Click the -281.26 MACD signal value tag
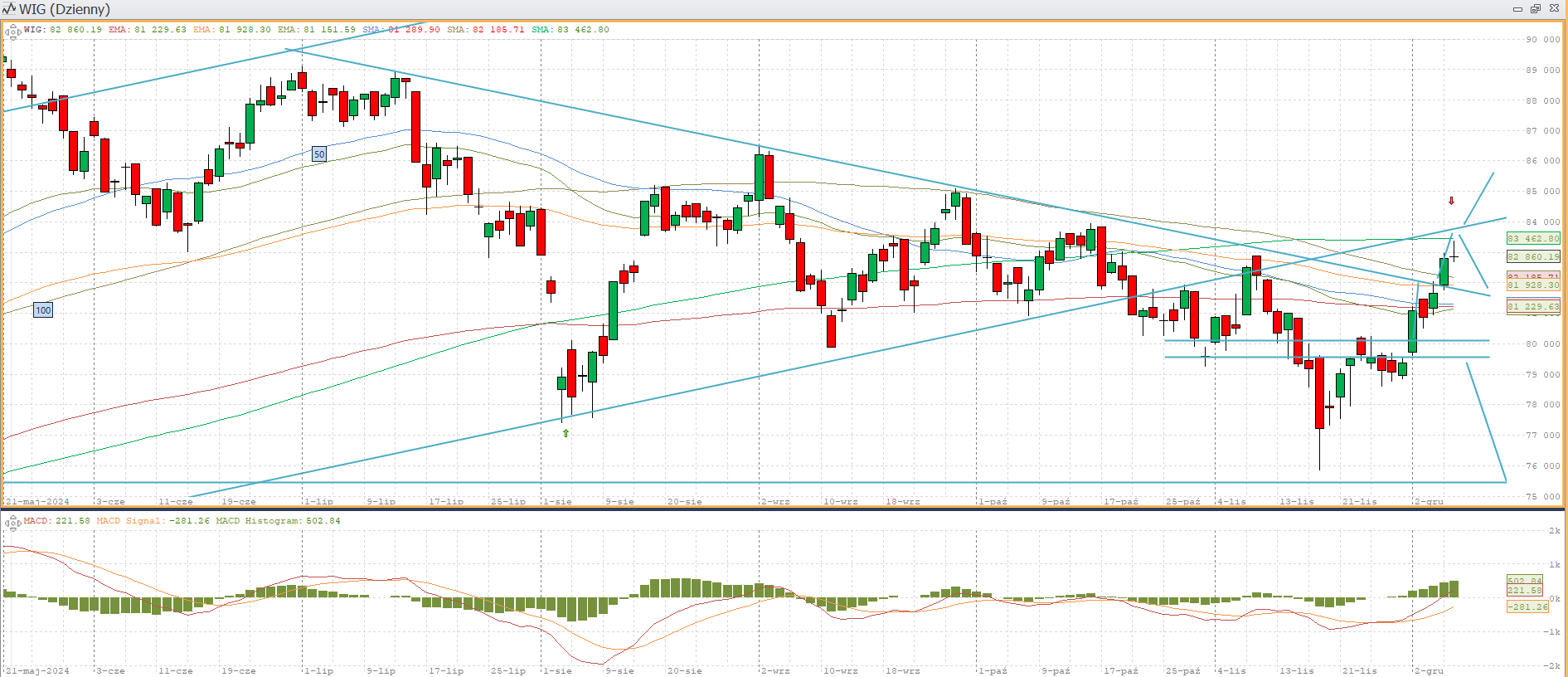The height and width of the screenshot is (677, 1568). tap(1527, 607)
